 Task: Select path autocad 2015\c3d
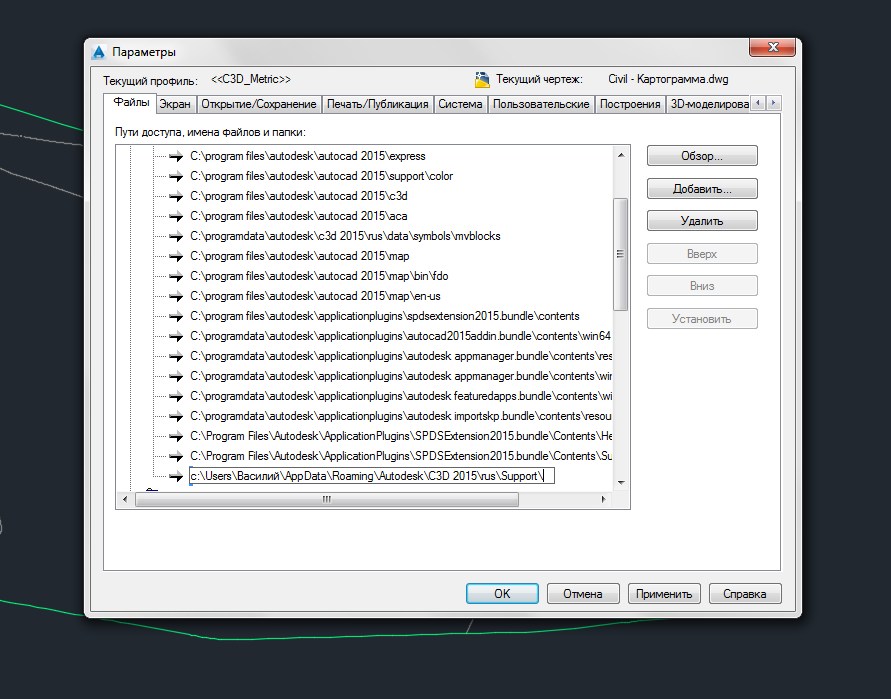pyautogui.click(x=299, y=196)
